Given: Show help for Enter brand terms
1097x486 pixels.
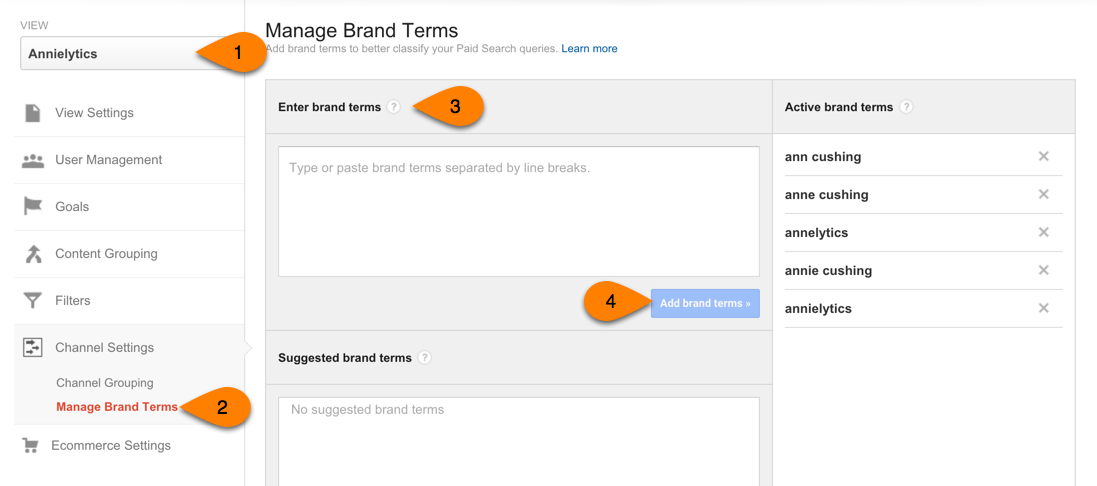Looking at the screenshot, I should pyautogui.click(x=394, y=107).
